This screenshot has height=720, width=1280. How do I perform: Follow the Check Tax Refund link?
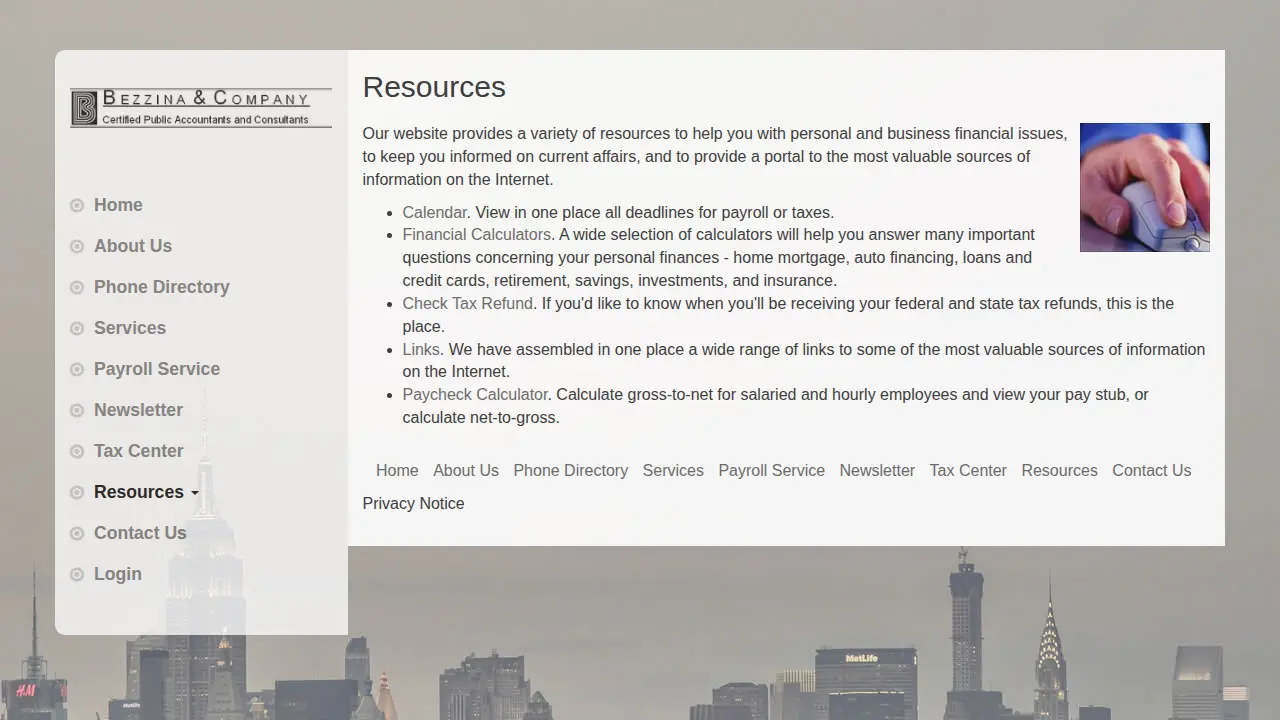468,303
